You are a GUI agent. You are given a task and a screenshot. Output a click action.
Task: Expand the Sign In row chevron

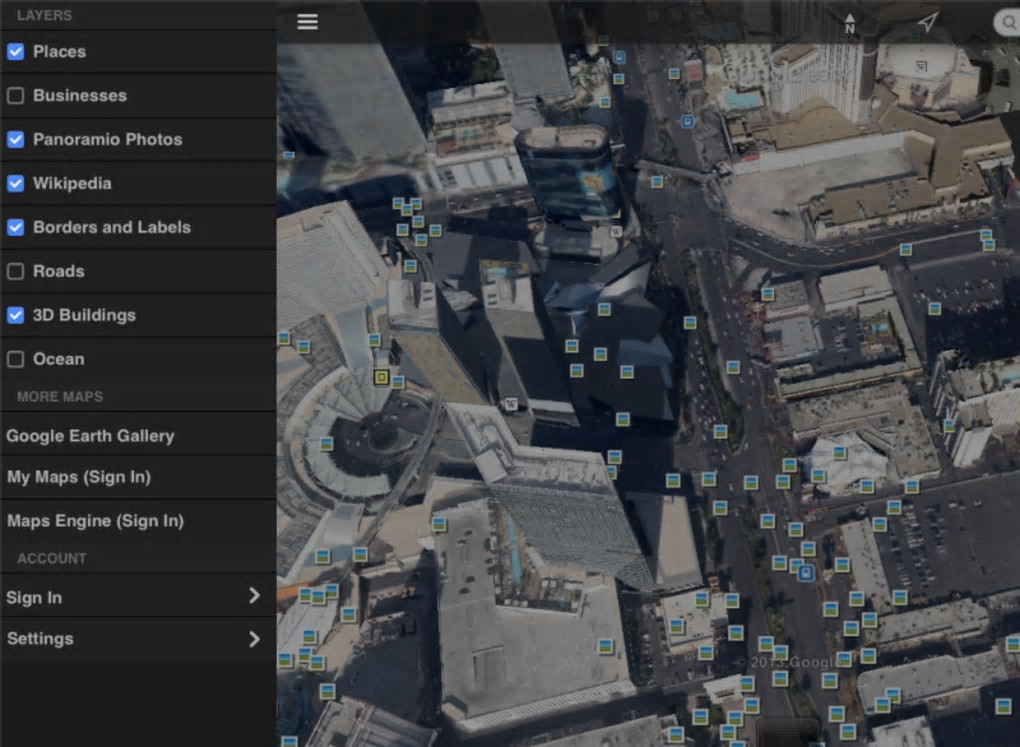[x=254, y=596]
